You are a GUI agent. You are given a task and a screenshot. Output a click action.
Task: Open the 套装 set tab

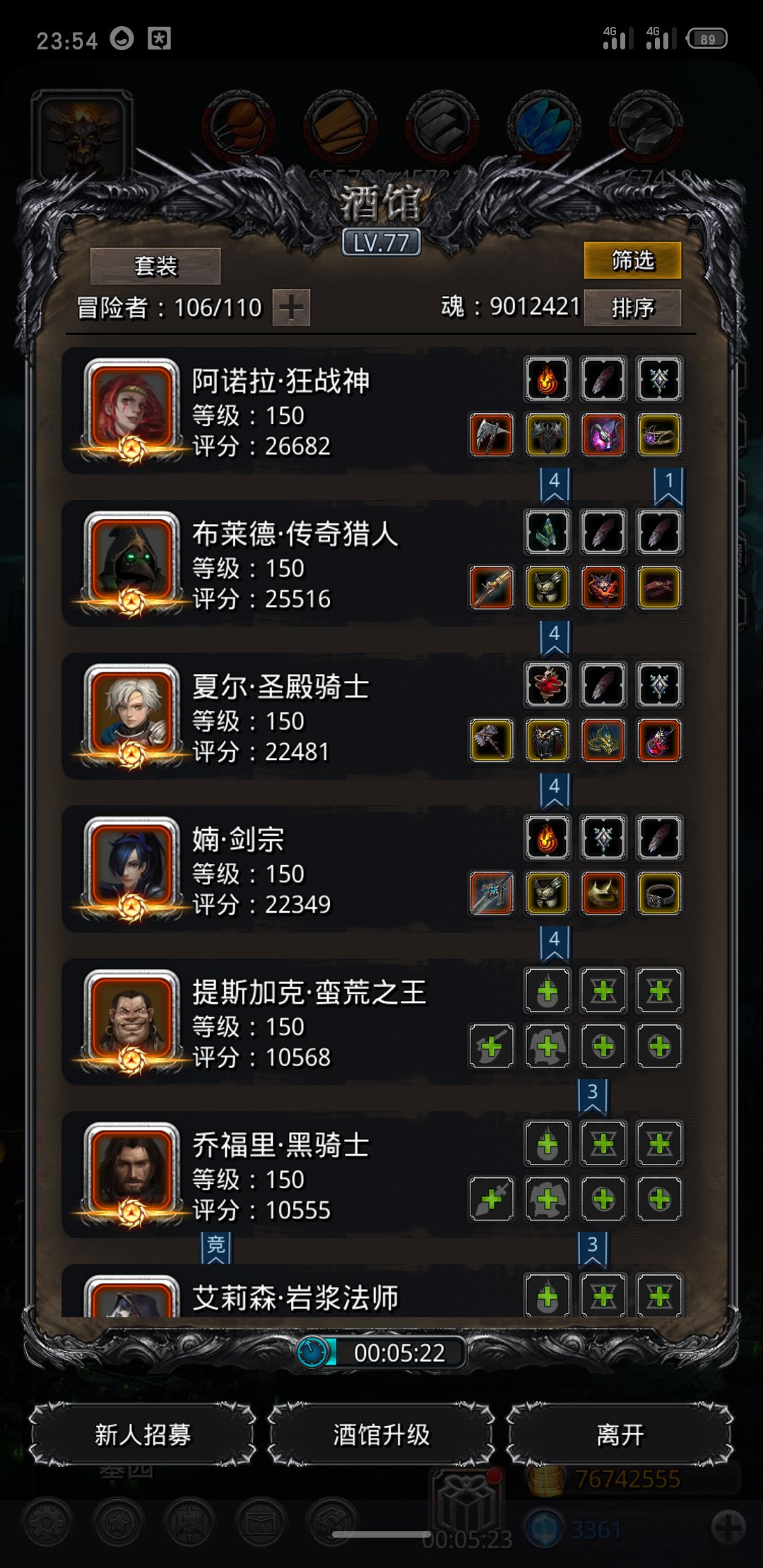(155, 266)
